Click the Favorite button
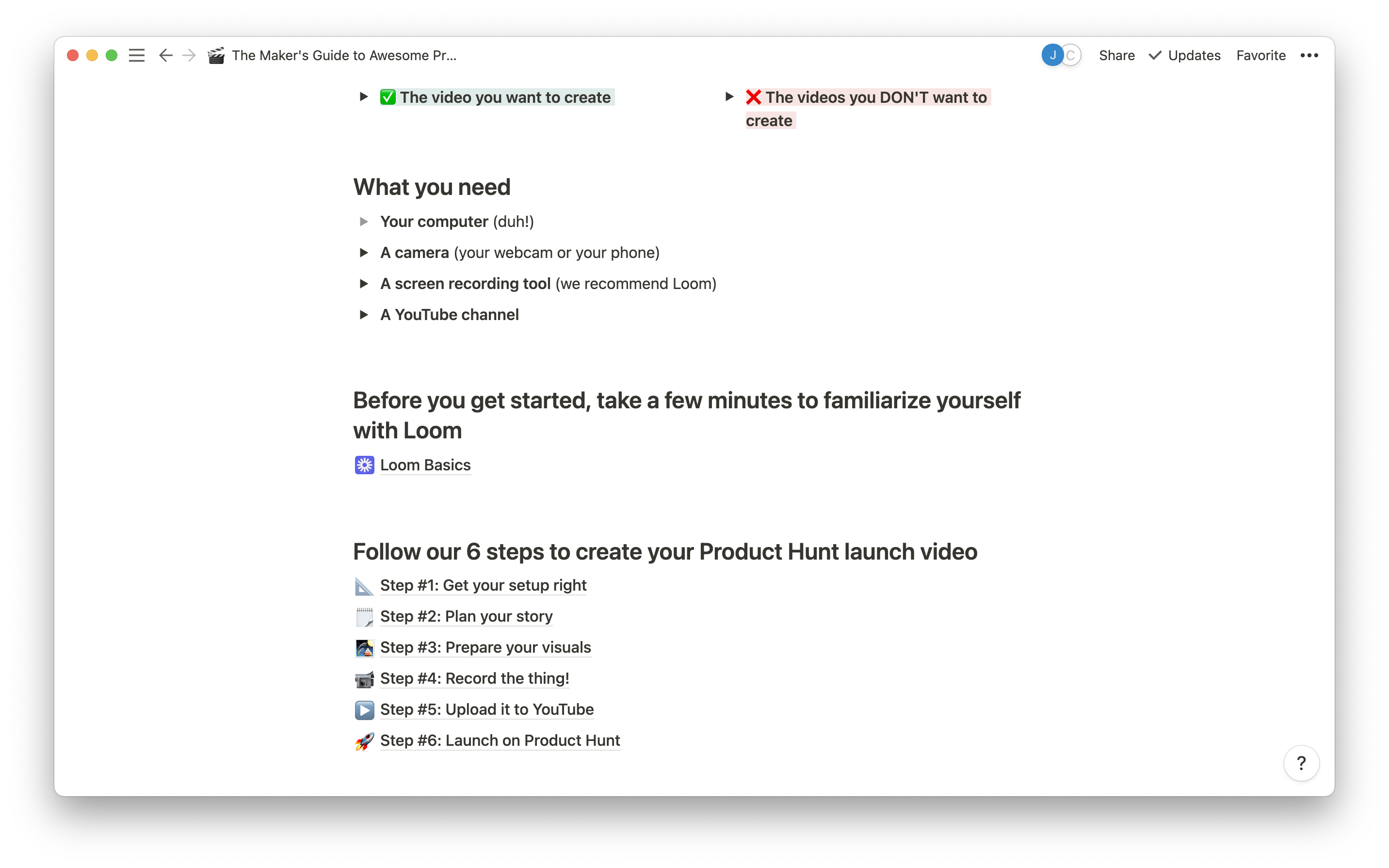Image resolution: width=1389 pixels, height=868 pixels. coord(1260,55)
